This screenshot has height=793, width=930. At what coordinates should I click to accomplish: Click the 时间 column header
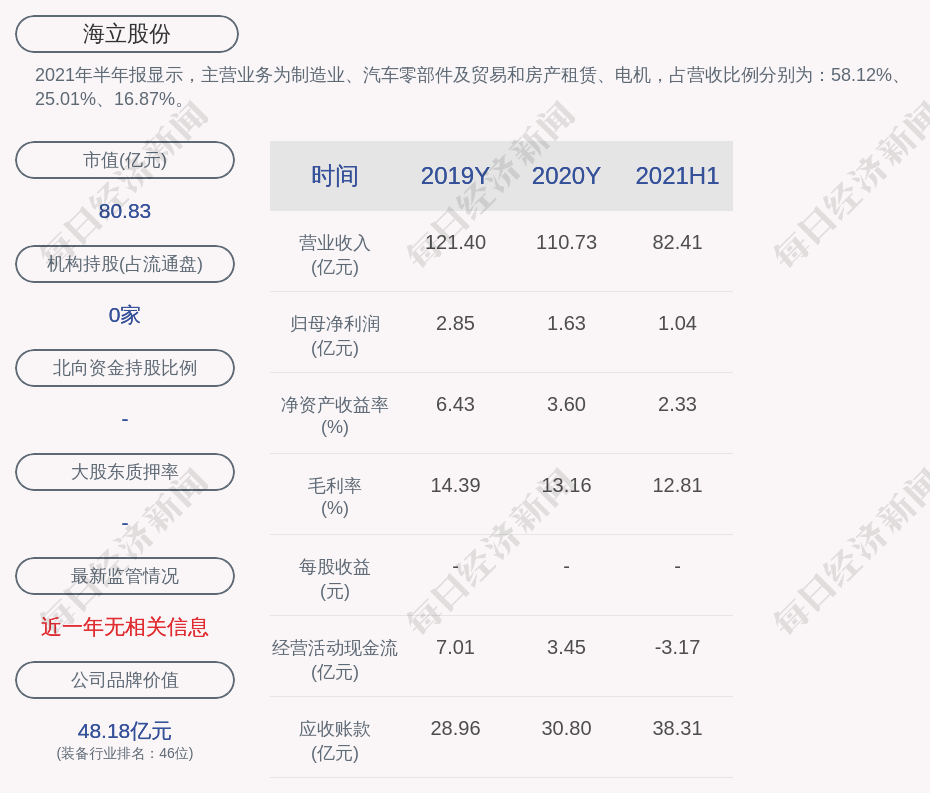[x=334, y=176]
